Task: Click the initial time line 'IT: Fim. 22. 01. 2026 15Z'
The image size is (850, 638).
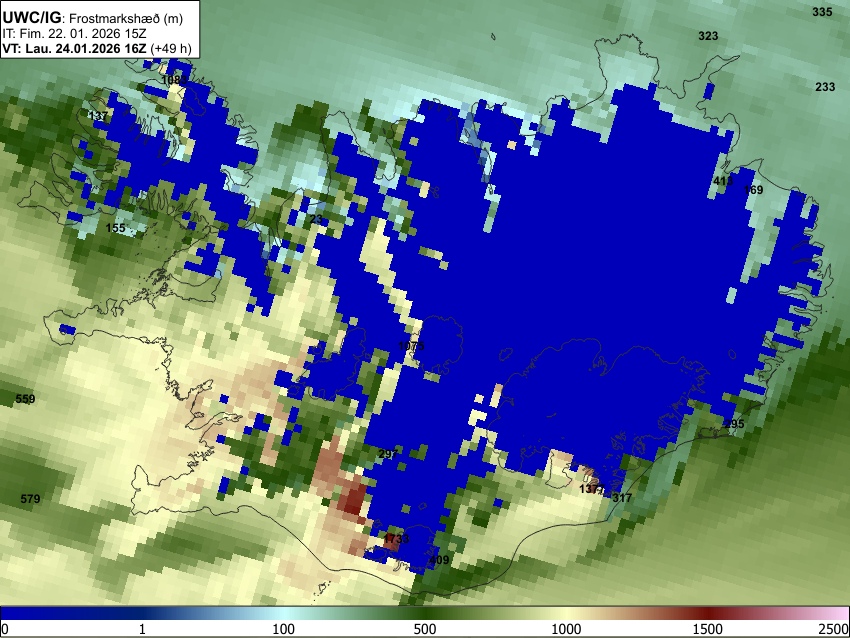Action: click(x=74, y=34)
